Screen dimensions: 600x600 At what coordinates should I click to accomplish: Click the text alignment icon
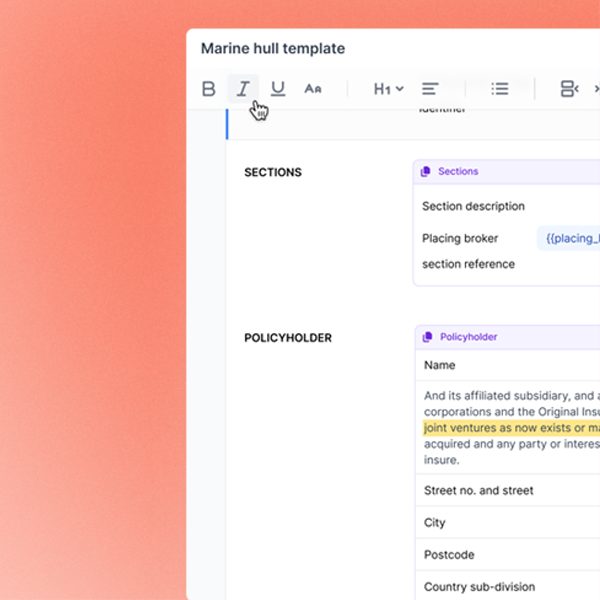430,89
